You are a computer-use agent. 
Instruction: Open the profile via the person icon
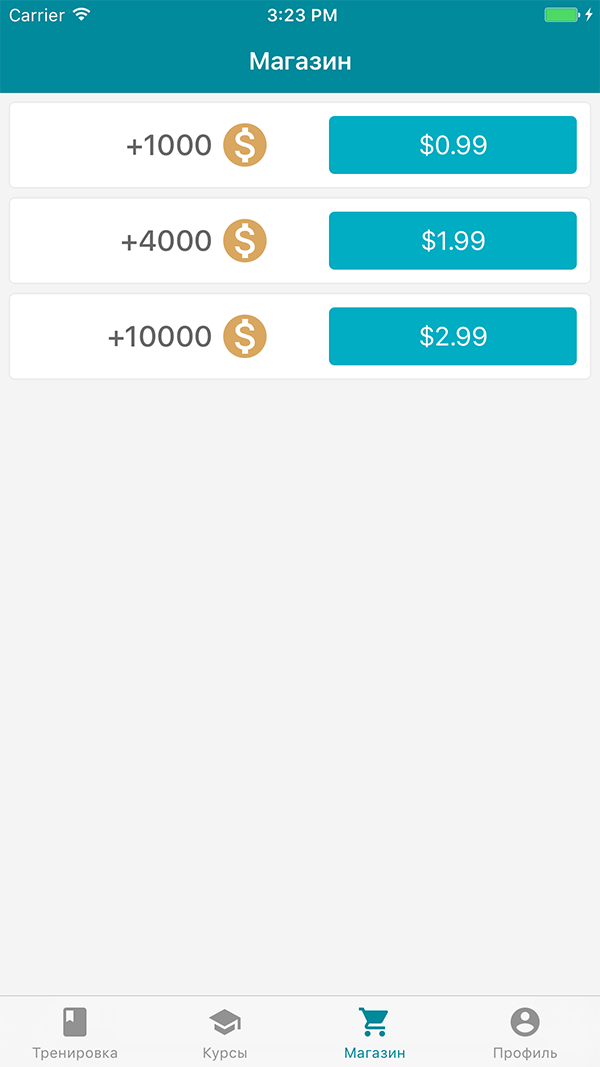click(x=525, y=1022)
